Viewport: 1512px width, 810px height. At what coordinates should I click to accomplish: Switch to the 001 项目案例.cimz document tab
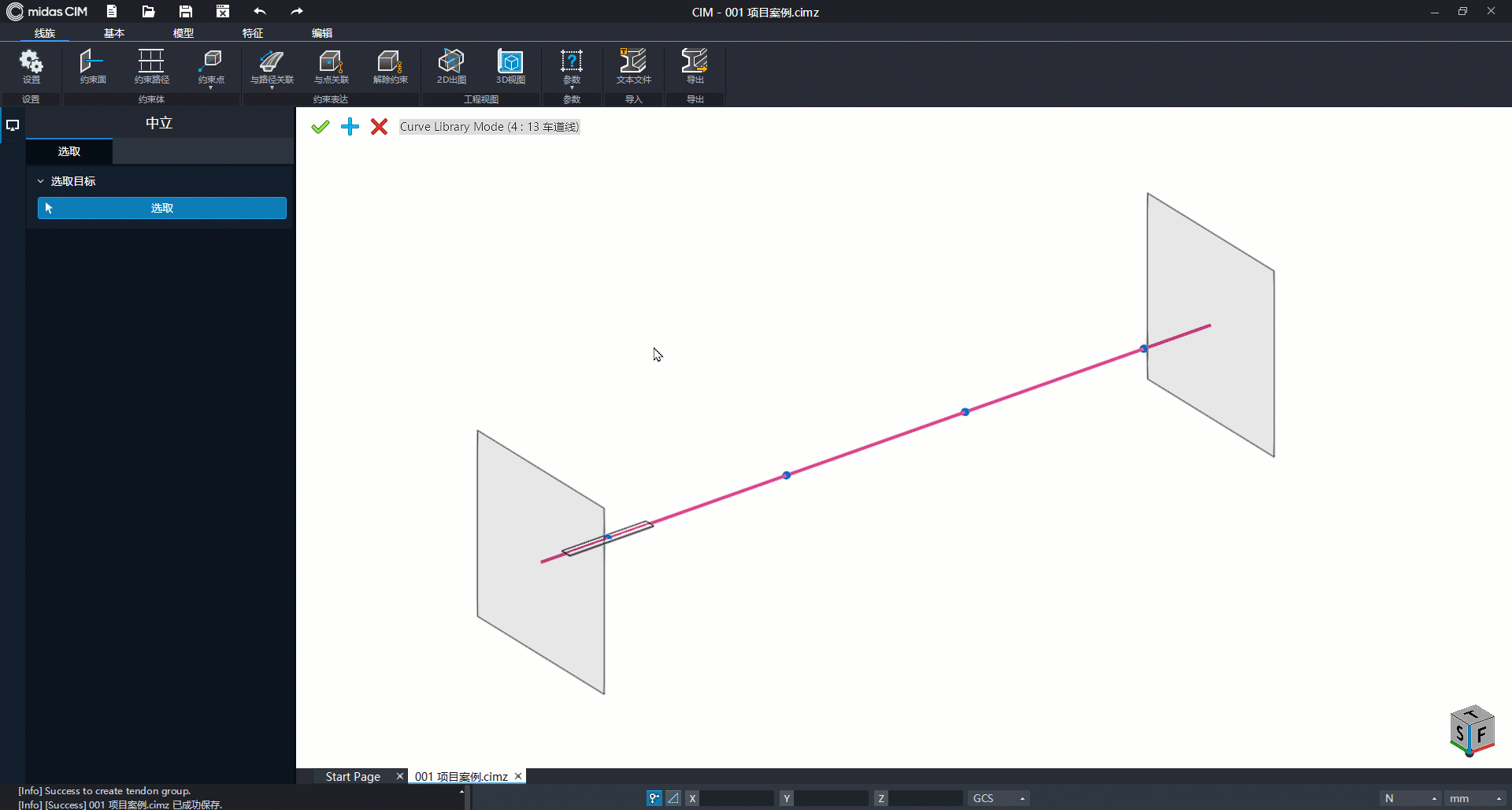pos(461,776)
